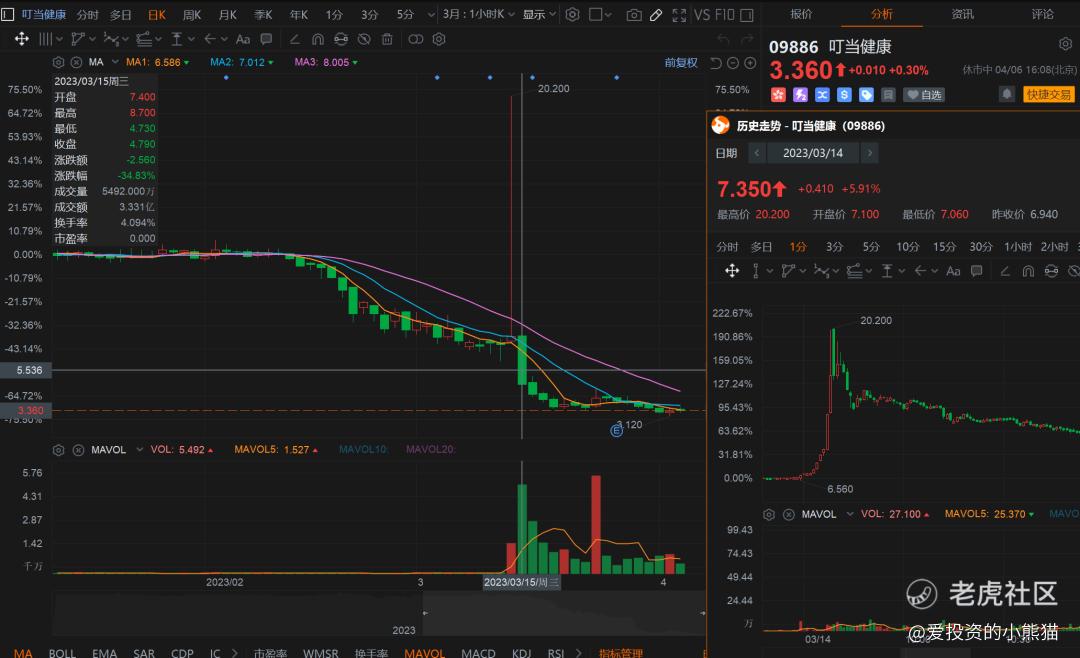Screen dimensions: 1080x658
Task: Select 5分 period in history panel
Action: coord(871,247)
